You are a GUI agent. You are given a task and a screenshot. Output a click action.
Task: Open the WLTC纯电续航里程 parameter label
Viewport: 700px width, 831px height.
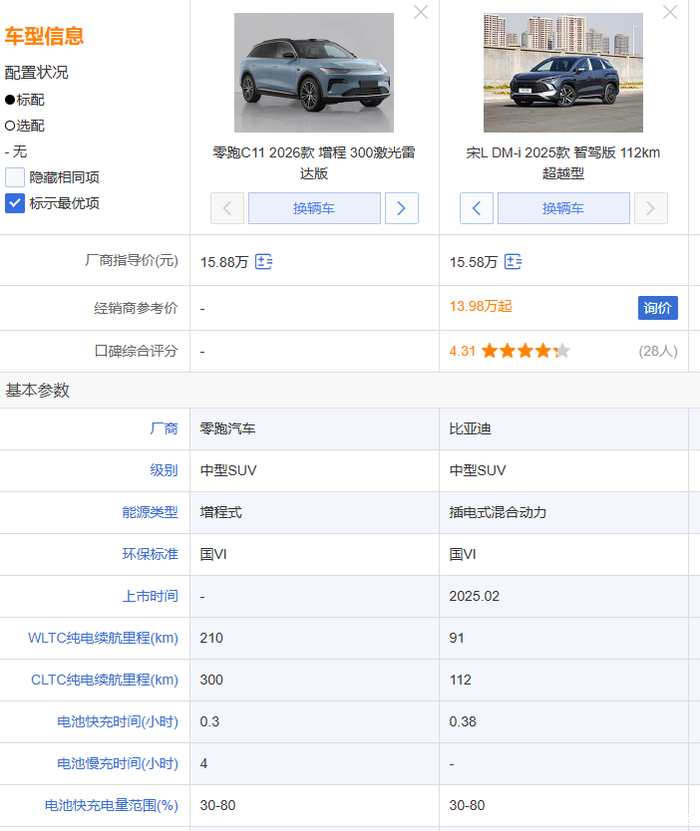click(x=104, y=638)
